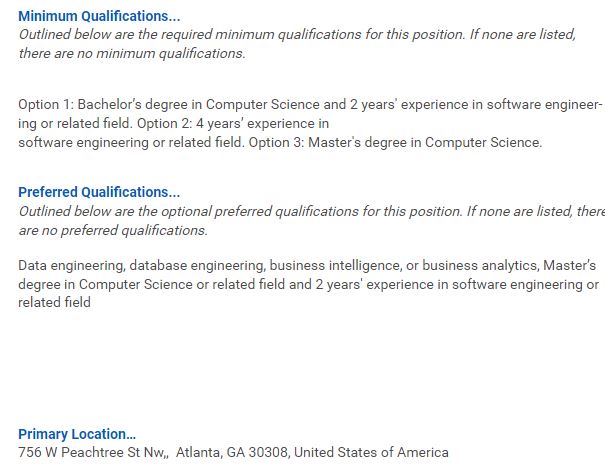Click the Primary Location heading
Screen dimensions: 605x467
77,434
